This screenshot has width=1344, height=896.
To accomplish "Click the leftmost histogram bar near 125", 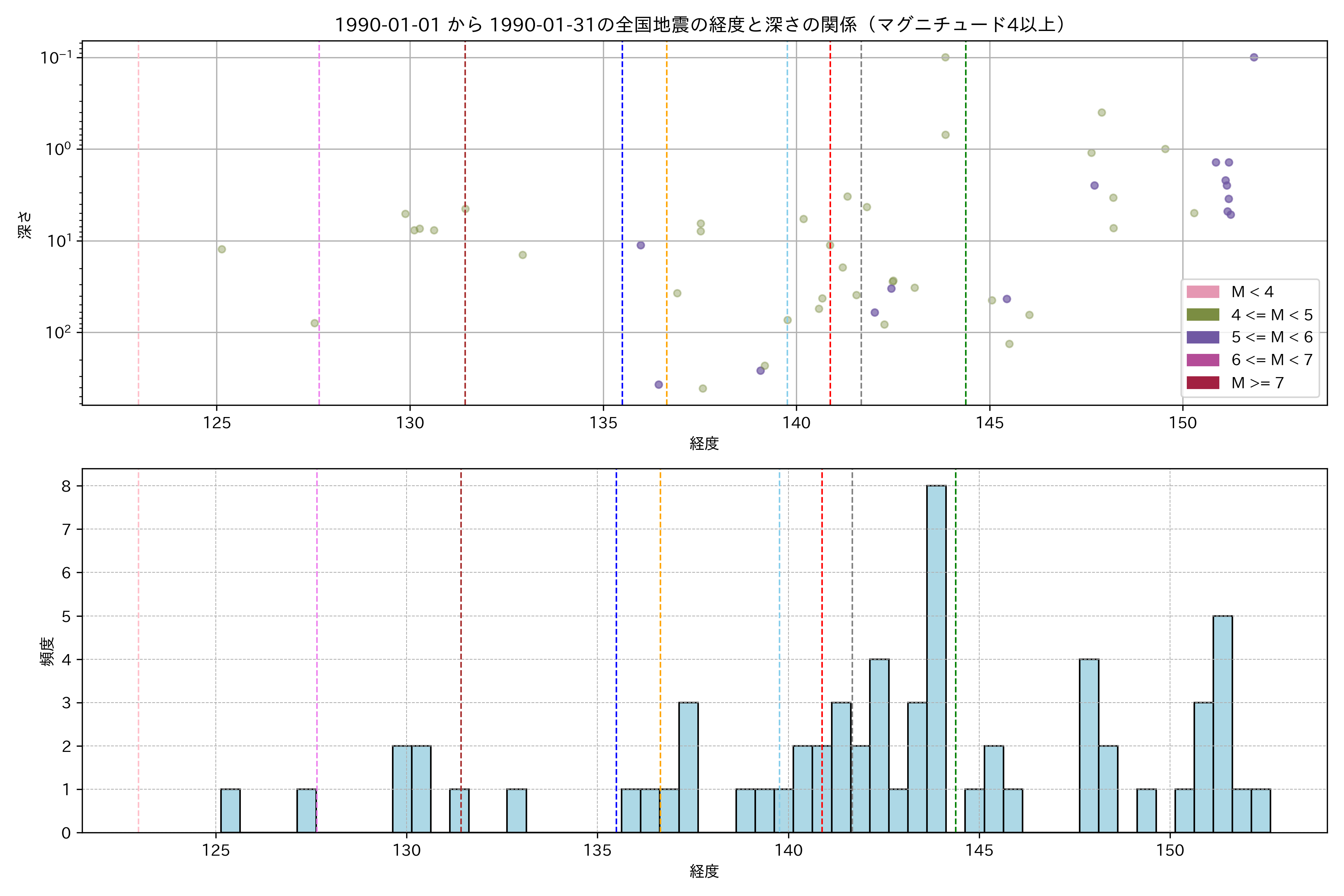I will [230, 810].
